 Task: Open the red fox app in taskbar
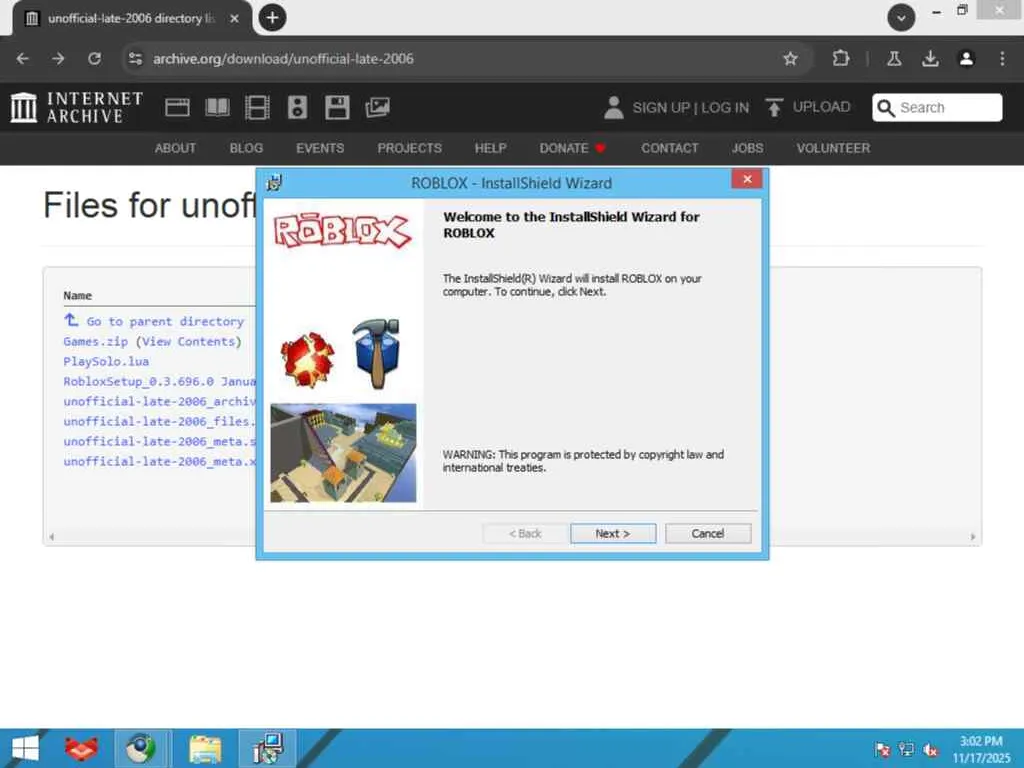(82, 748)
